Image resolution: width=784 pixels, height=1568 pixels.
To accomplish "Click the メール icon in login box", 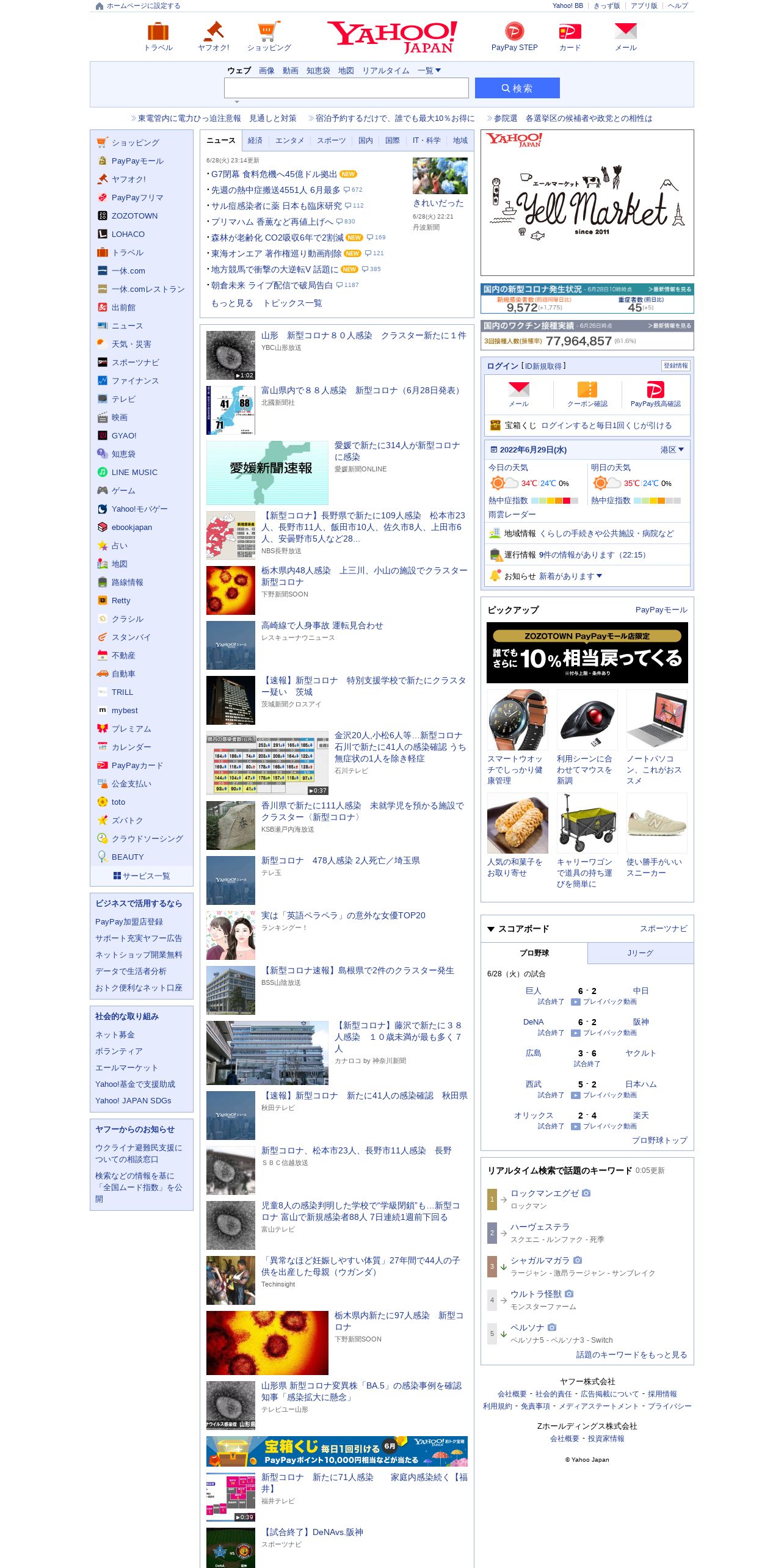I will [x=518, y=390].
